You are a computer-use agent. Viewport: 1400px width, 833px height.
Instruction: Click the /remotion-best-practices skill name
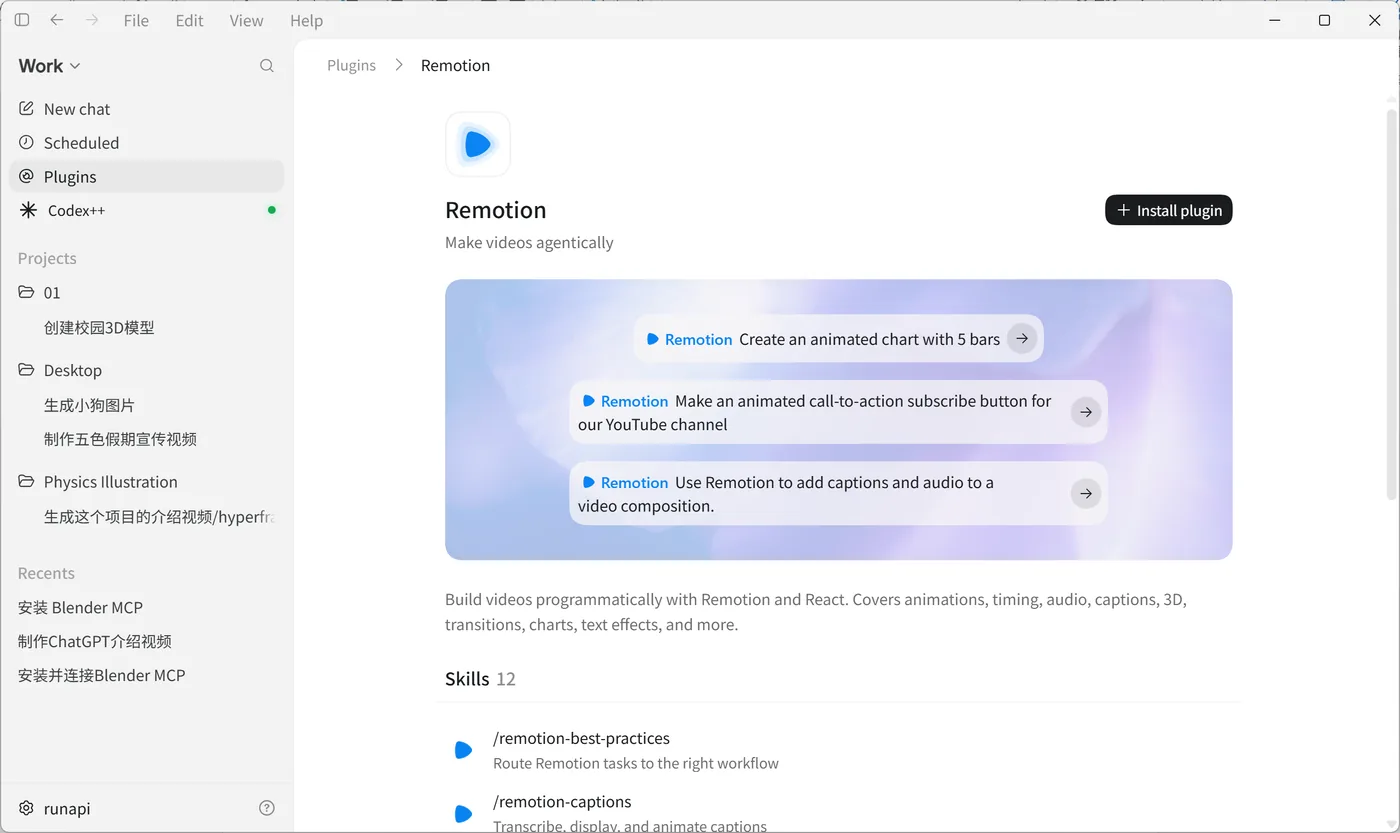pos(581,738)
